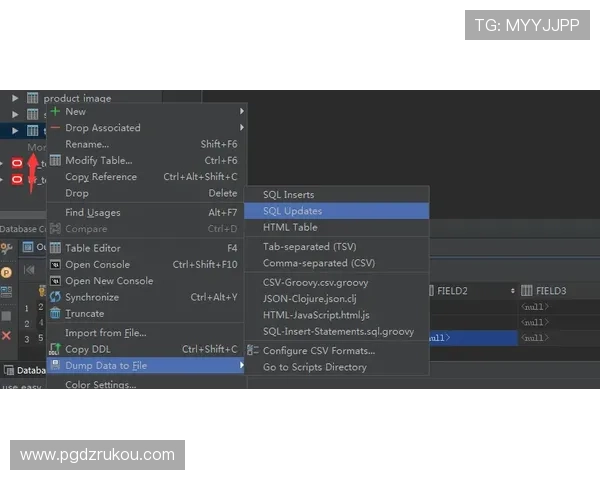This screenshot has height=480, width=600.
Task: Click the Table Editor icon
Action: click(x=56, y=248)
